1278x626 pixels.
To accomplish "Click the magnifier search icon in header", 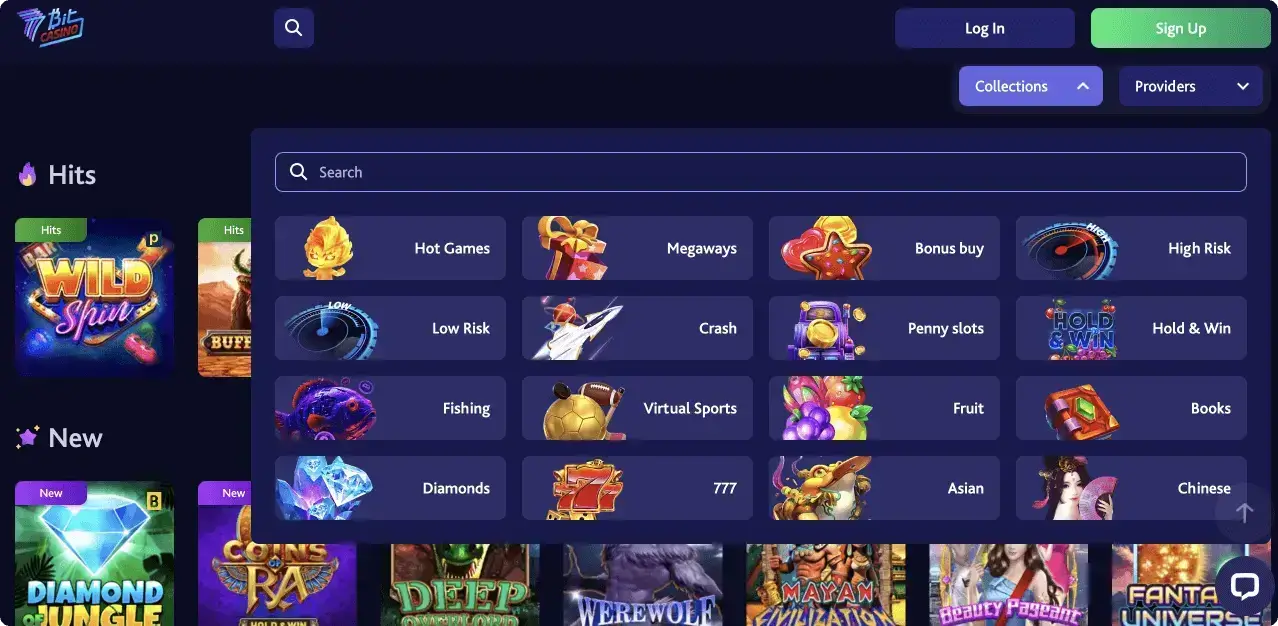I will [293, 28].
